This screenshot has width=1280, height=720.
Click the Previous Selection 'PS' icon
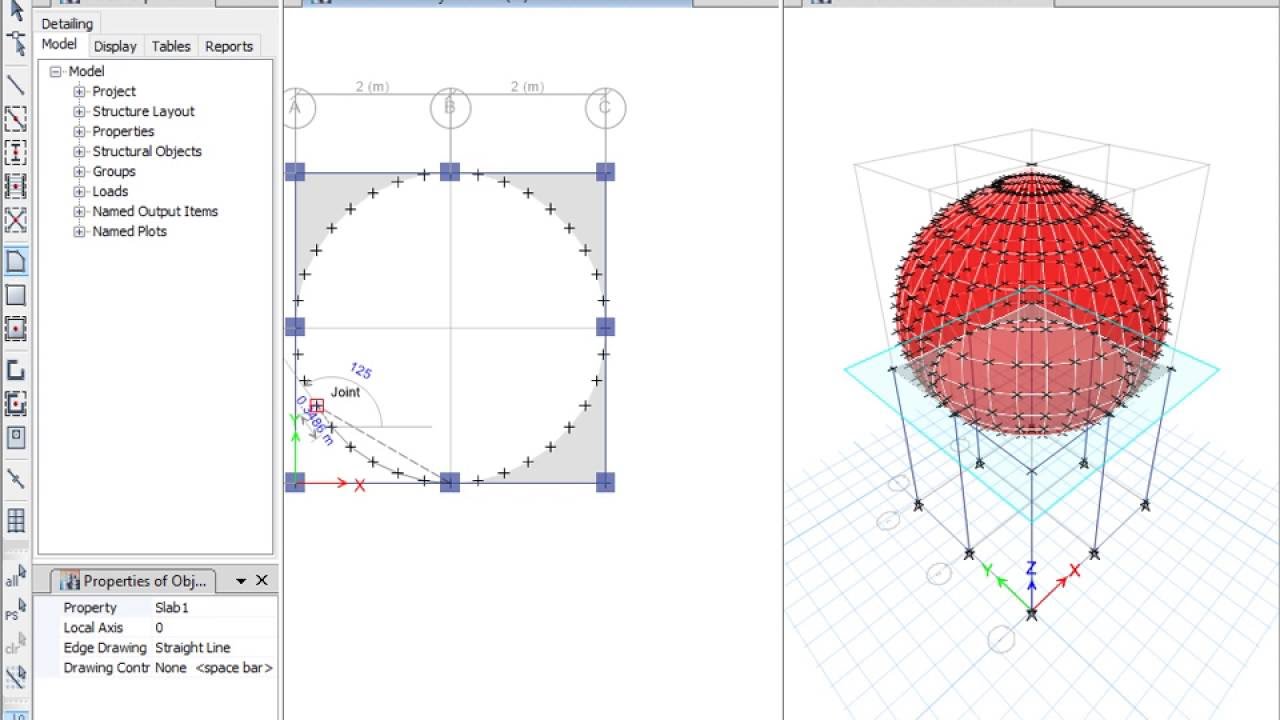pos(16,611)
